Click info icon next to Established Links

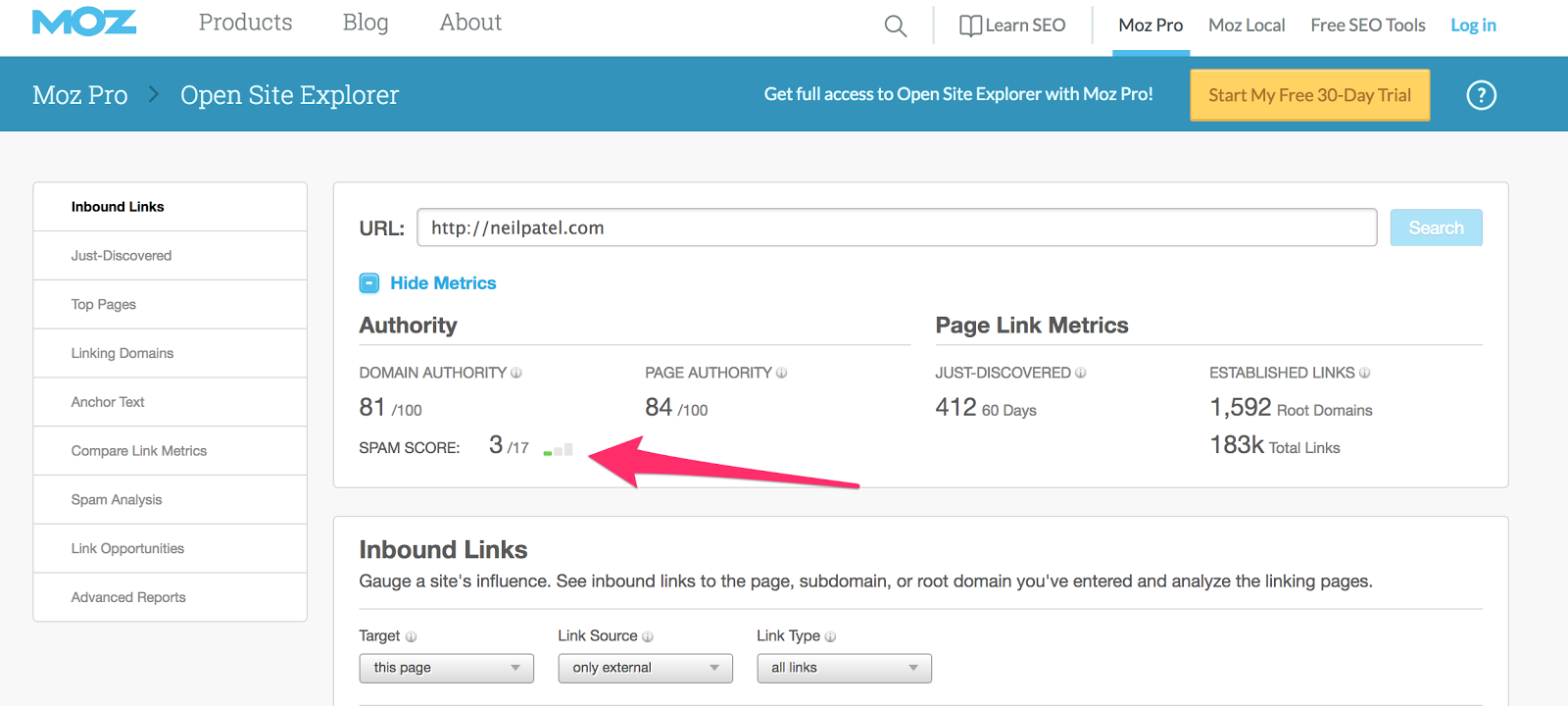(x=1365, y=373)
